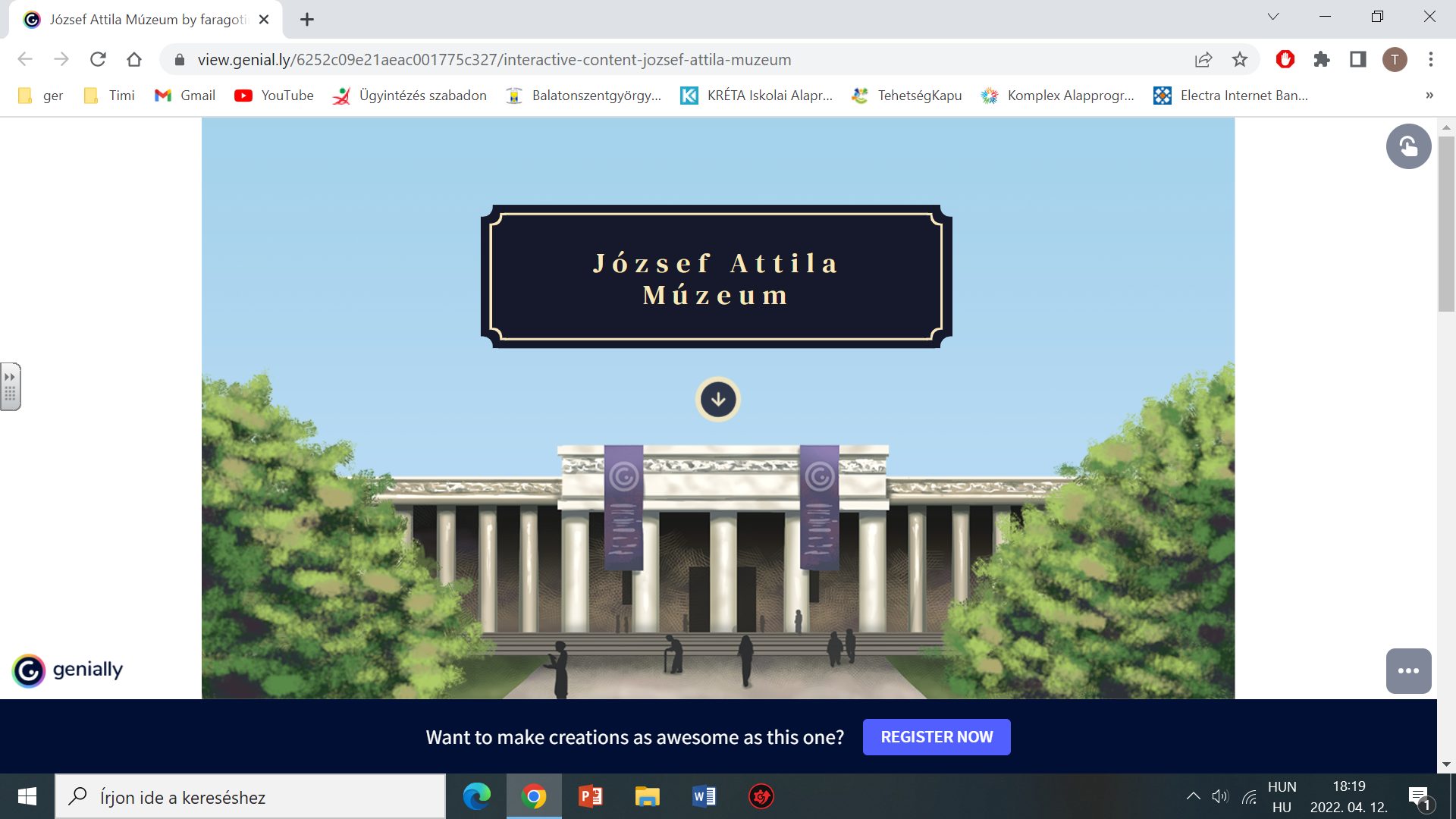Open the red adblocker extension
The height and width of the screenshot is (819, 1456).
coord(1285,59)
